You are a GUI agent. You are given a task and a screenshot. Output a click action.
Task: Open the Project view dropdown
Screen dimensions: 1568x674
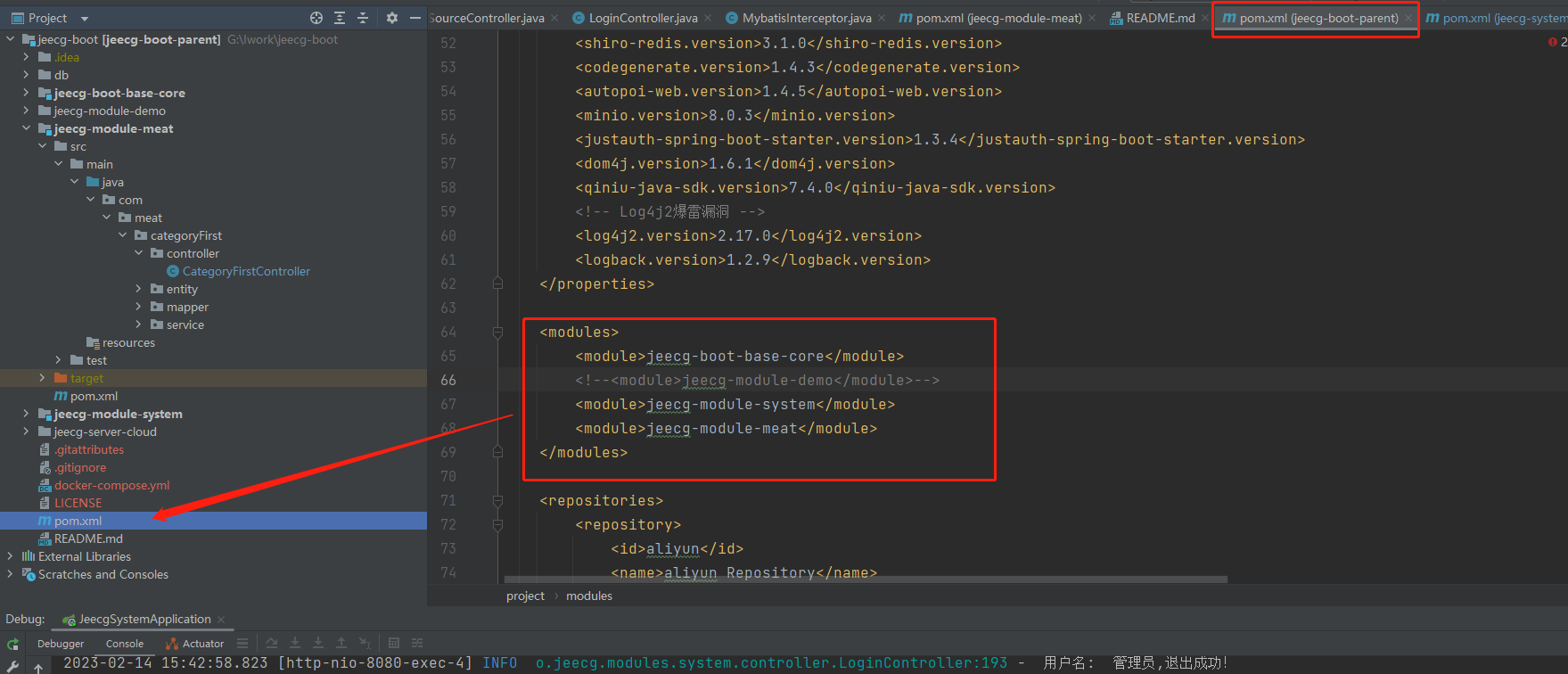click(85, 18)
